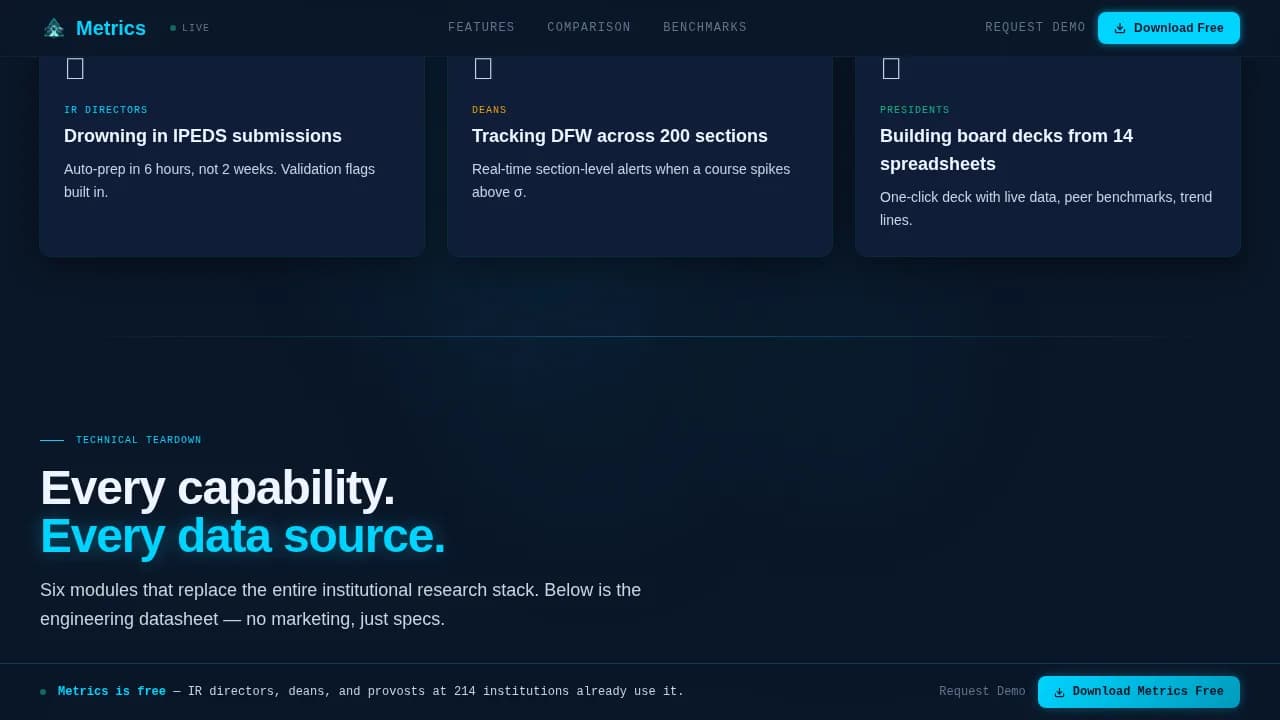This screenshot has height=720, width=1280.
Task: Click the IR Directors card icon
Action: pos(75,68)
